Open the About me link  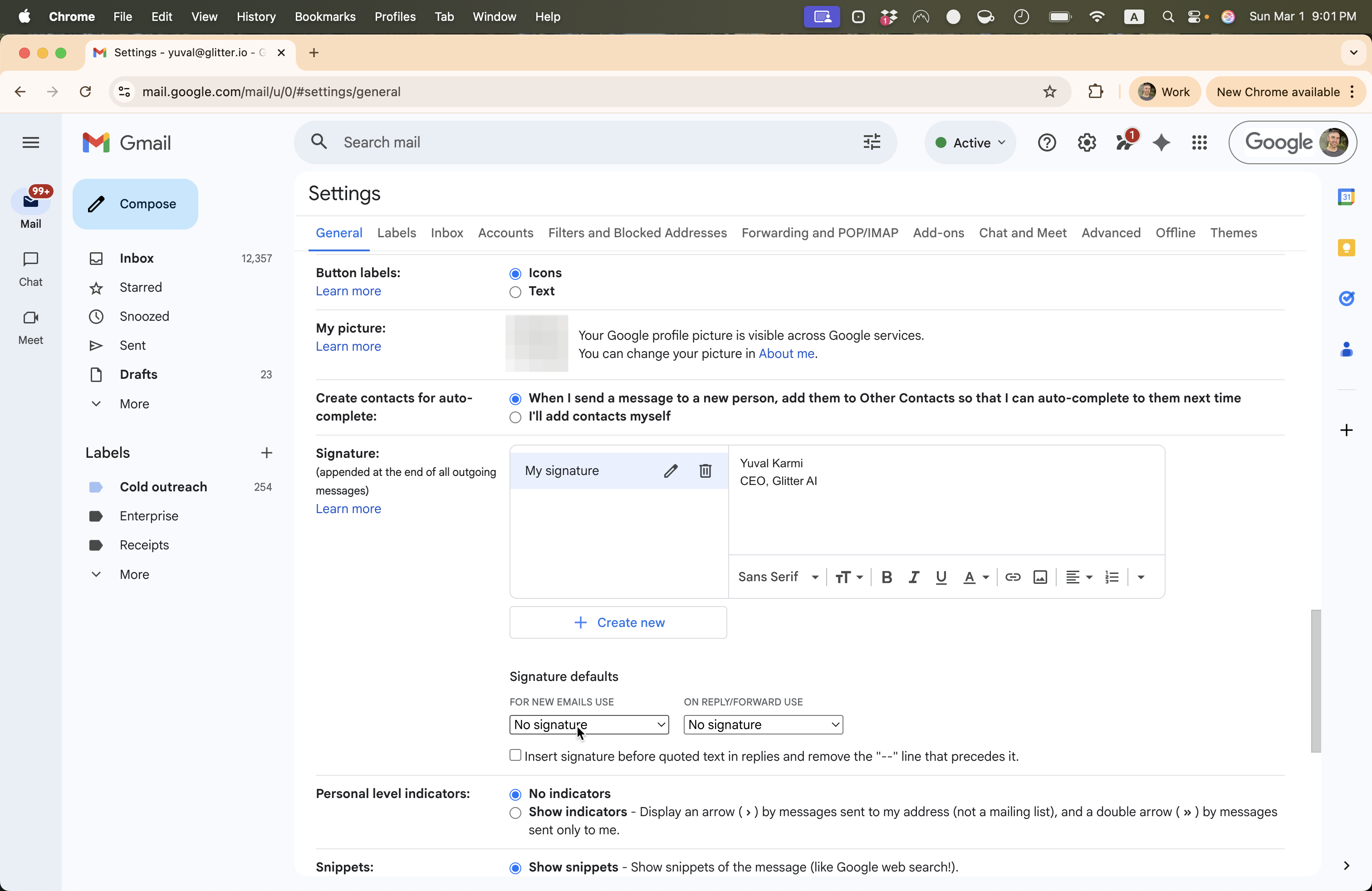tap(786, 353)
